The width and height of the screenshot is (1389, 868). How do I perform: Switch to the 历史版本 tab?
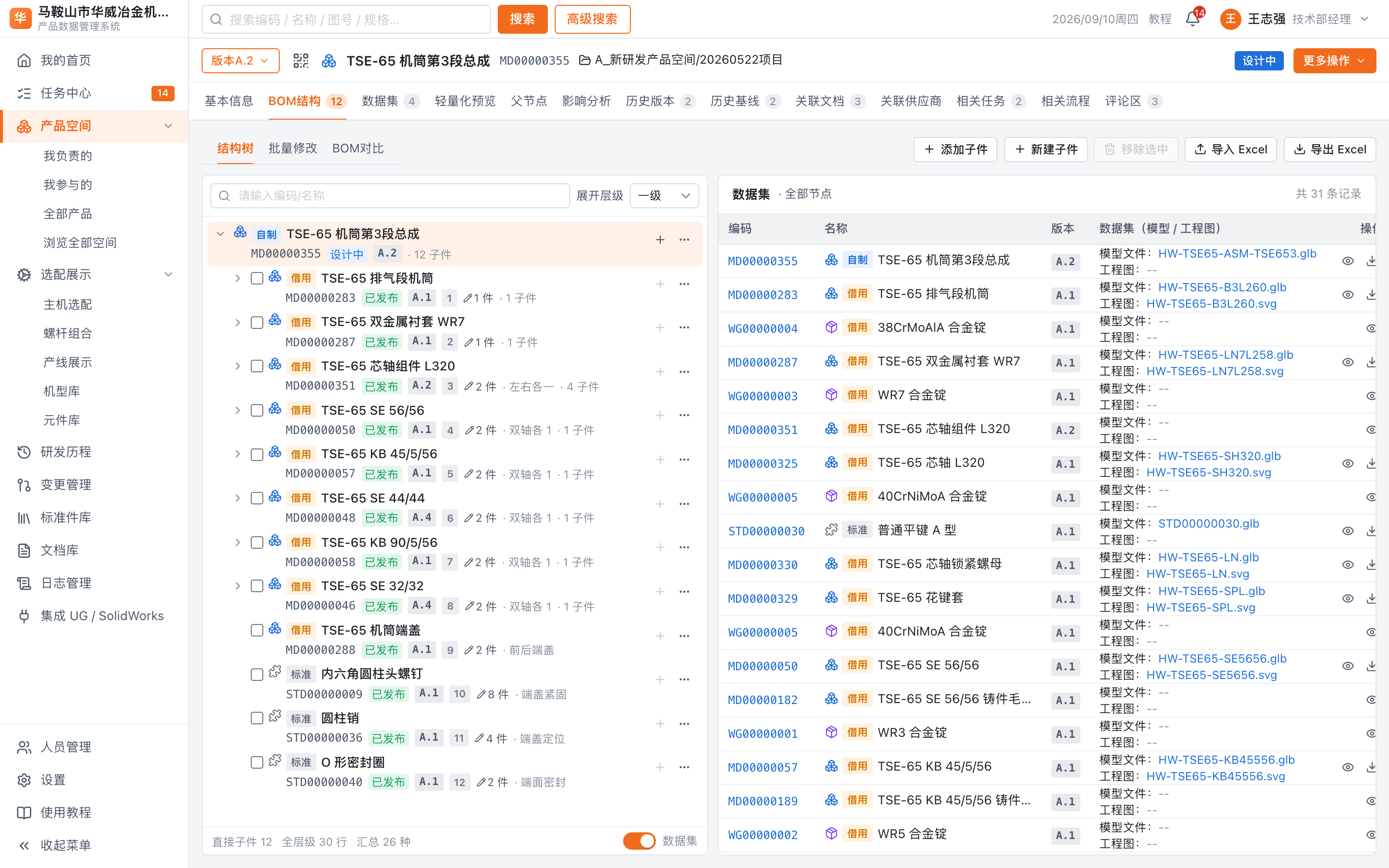tap(660, 101)
